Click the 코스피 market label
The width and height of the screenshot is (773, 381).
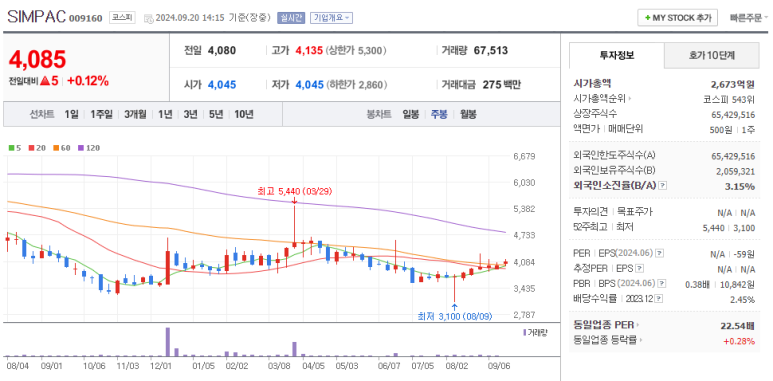click(x=122, y=18)
